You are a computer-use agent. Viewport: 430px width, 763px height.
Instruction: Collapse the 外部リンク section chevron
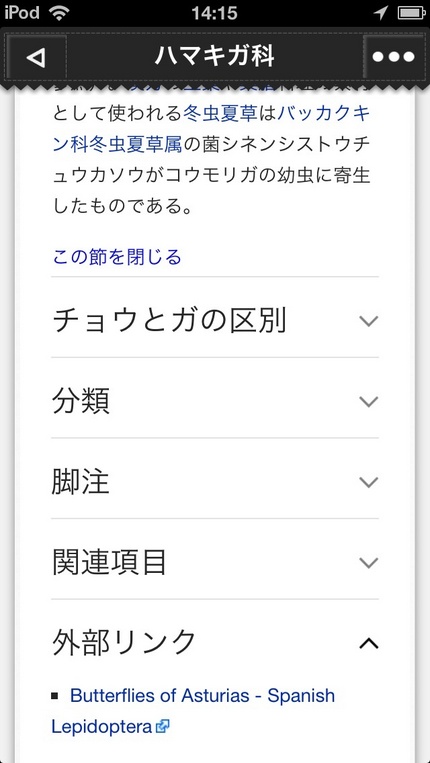(x=368, y=643)
